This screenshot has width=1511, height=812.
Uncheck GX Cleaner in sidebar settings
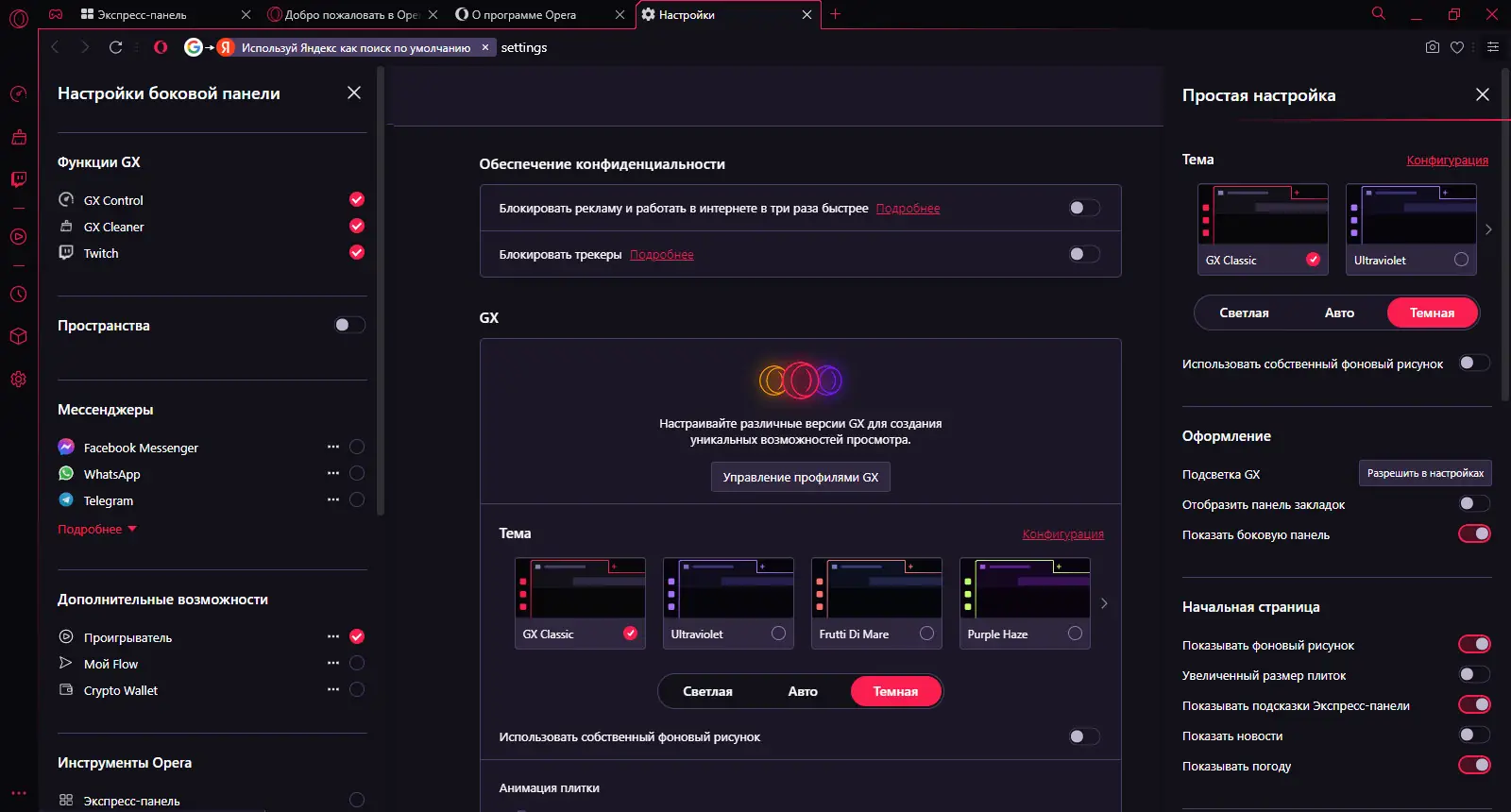(357, 226)
